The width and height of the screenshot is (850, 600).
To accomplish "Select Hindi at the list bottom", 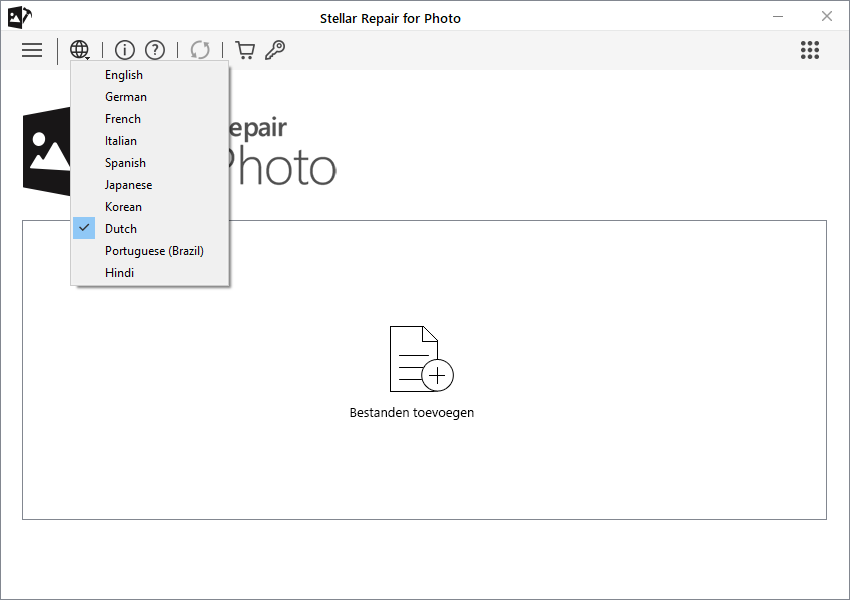I will pos(119,273).
